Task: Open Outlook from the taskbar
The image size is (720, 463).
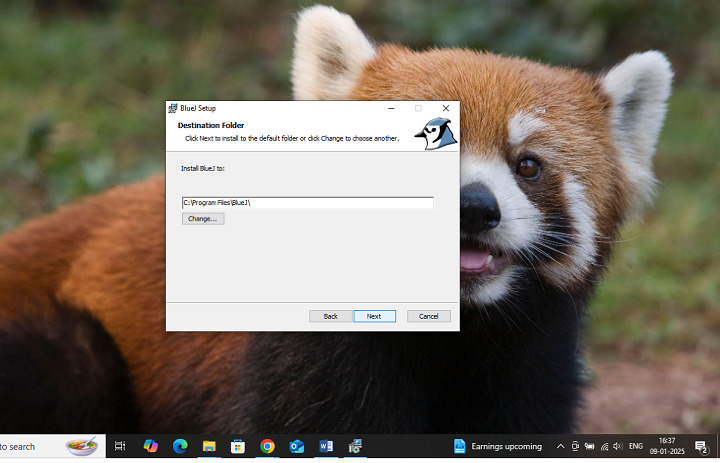Action: (297, 446)
